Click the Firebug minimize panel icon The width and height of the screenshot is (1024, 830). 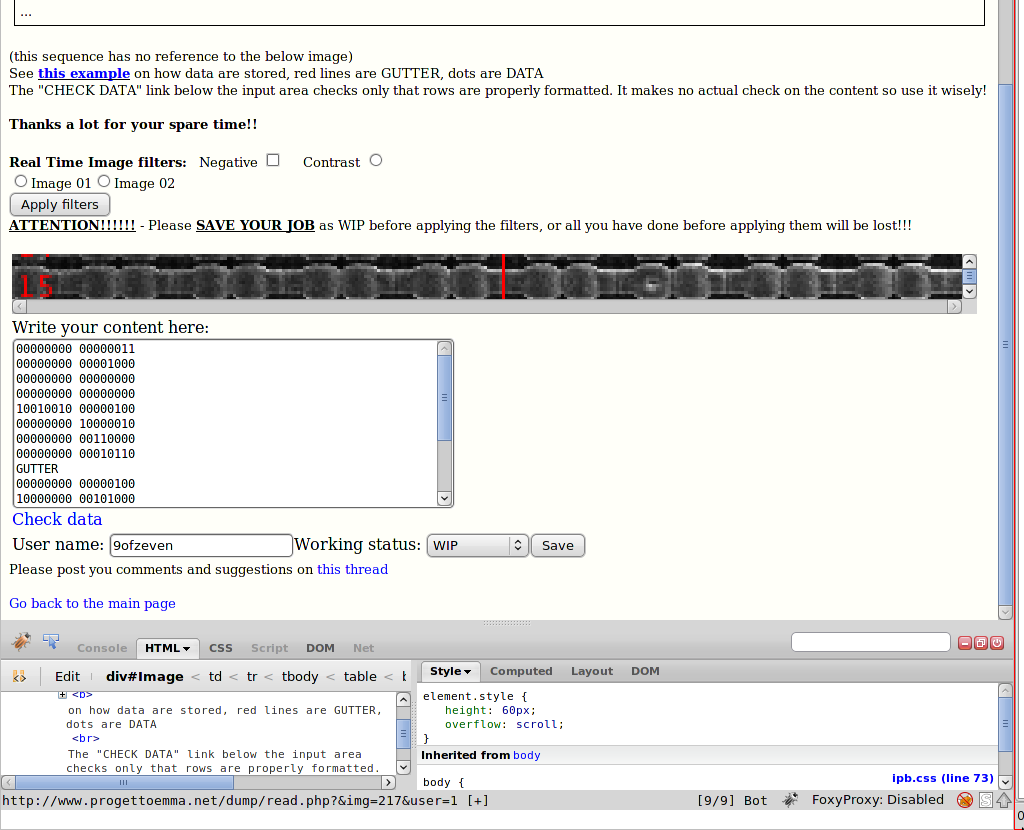pos(966,643)
